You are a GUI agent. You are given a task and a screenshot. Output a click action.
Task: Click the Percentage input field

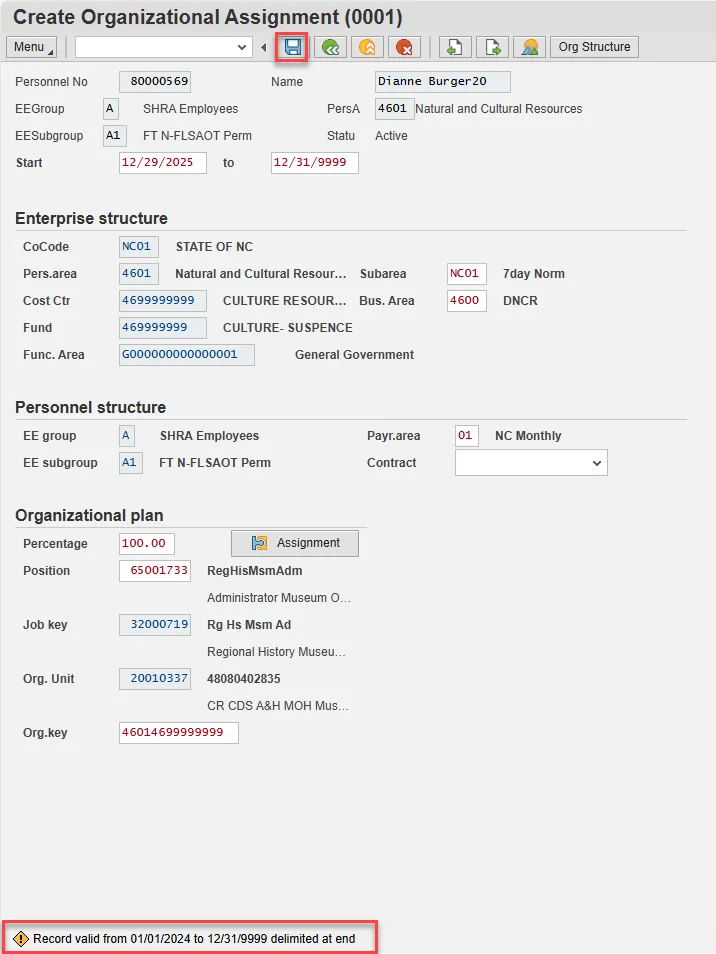click(x=146, y=544)
